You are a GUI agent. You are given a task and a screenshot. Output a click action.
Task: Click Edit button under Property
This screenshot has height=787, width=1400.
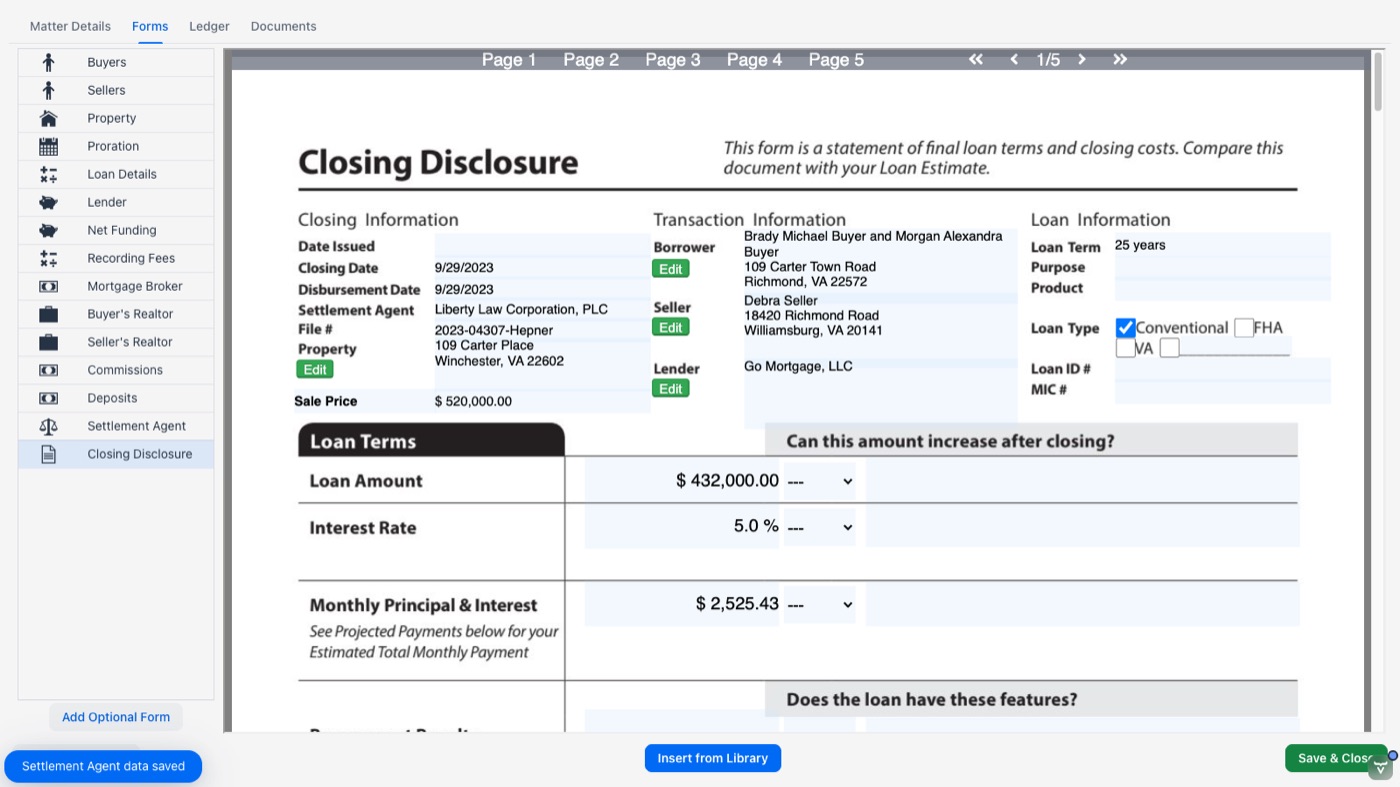tap(315, 369)
